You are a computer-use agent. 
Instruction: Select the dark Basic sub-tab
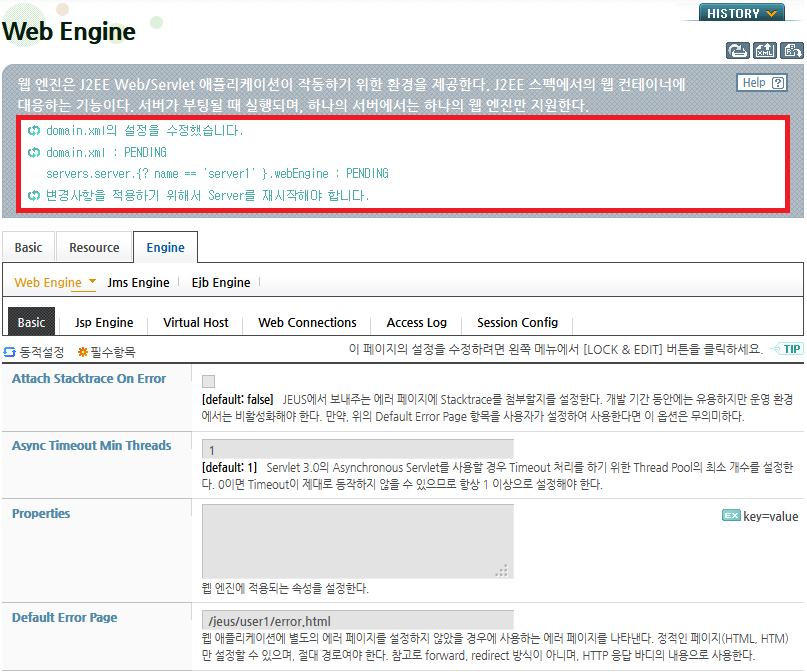click(x=31, y=322)
